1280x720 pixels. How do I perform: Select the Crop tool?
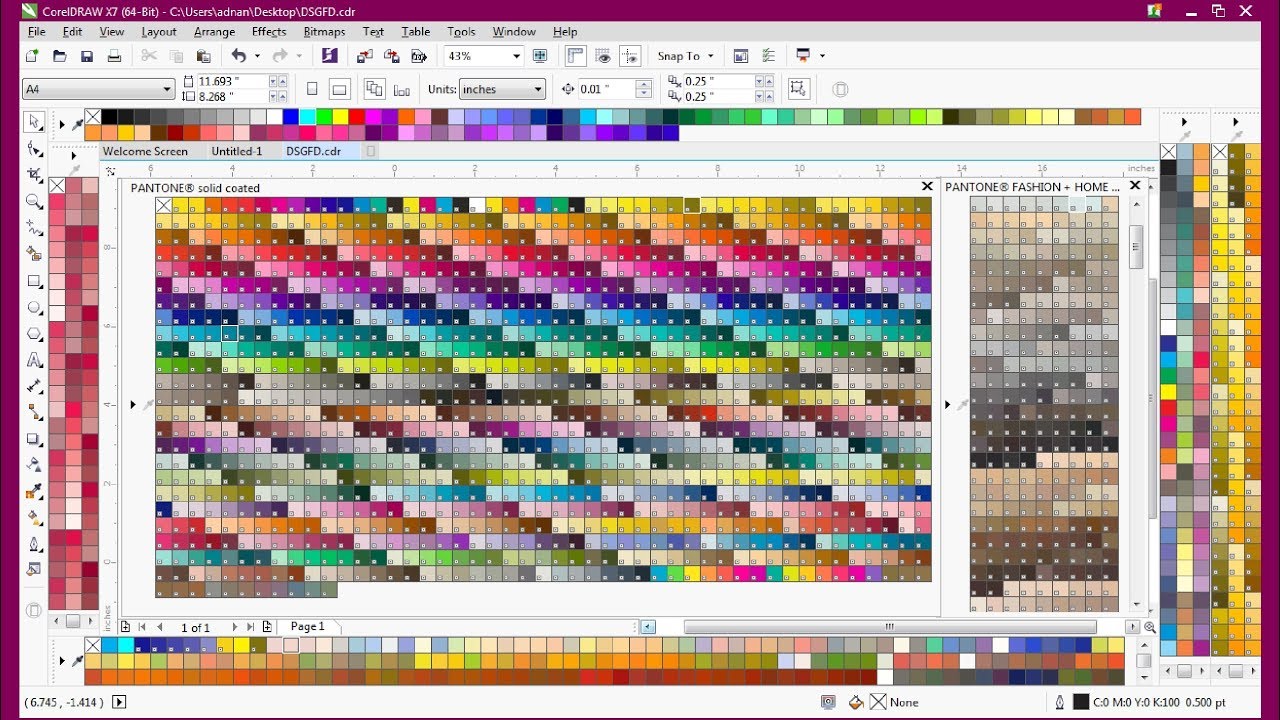click(x=35, y=175)
